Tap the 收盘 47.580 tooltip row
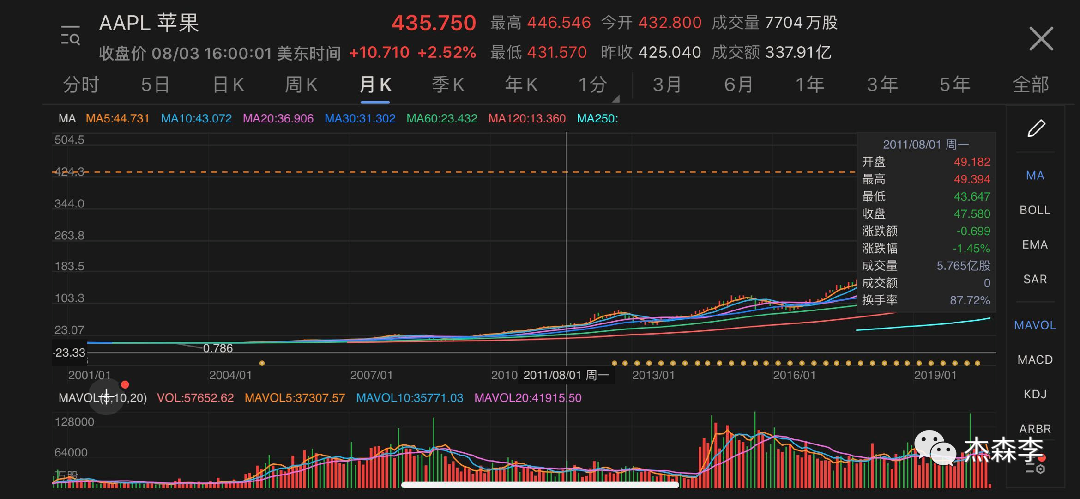 [926, 214]
